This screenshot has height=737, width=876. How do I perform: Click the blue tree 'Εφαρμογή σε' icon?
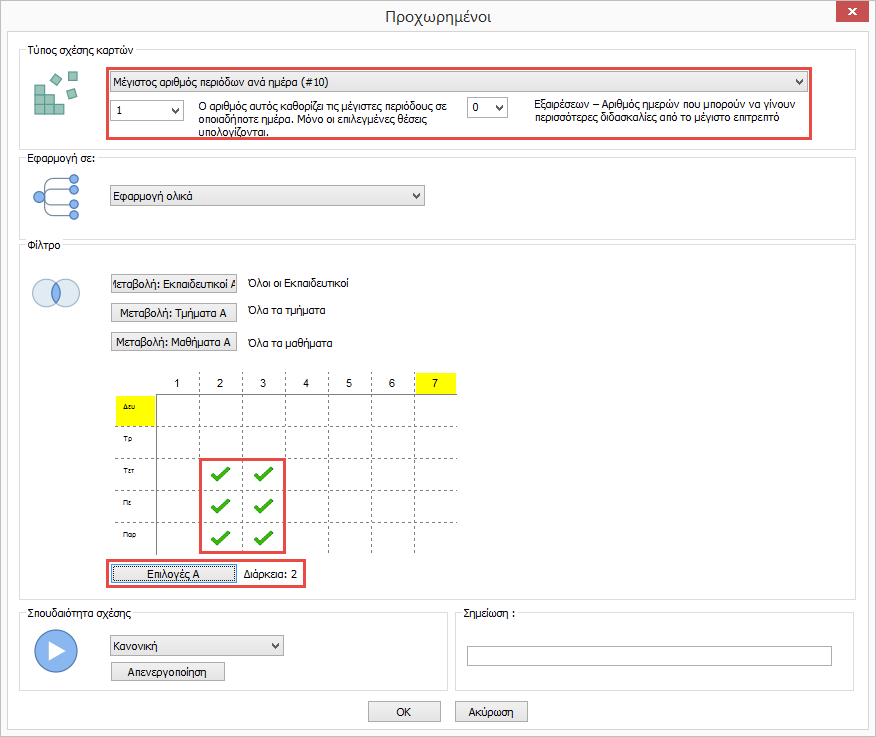[x=56, y=195]
